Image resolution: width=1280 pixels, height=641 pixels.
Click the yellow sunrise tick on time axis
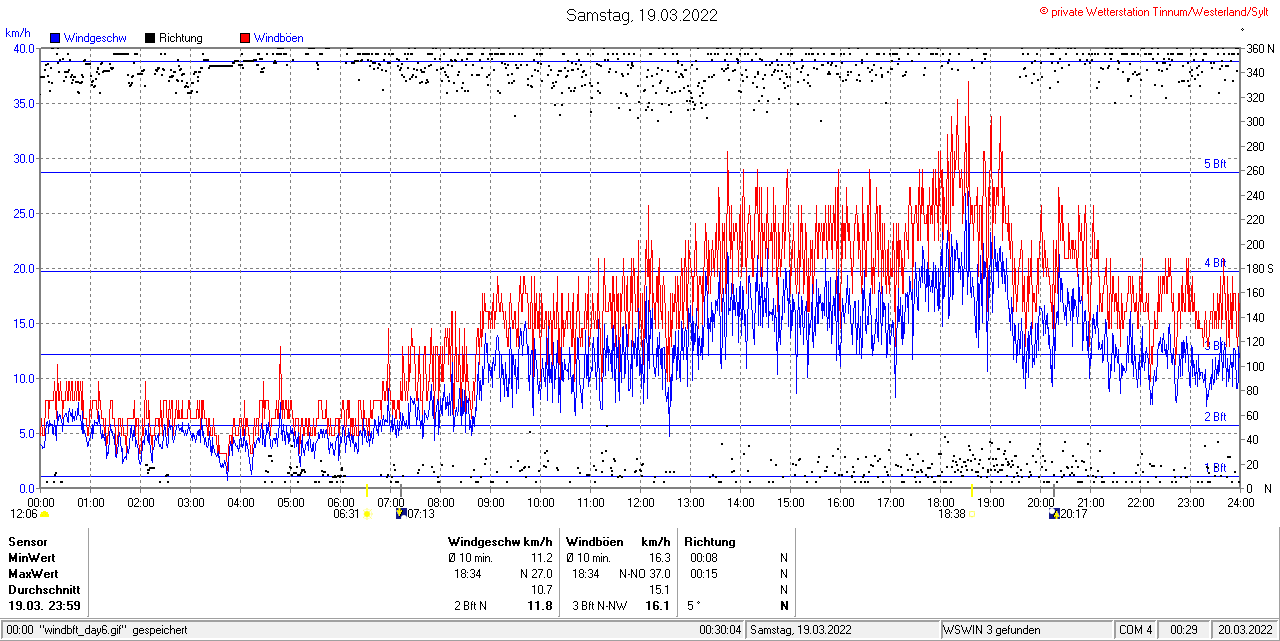[367, 489]
